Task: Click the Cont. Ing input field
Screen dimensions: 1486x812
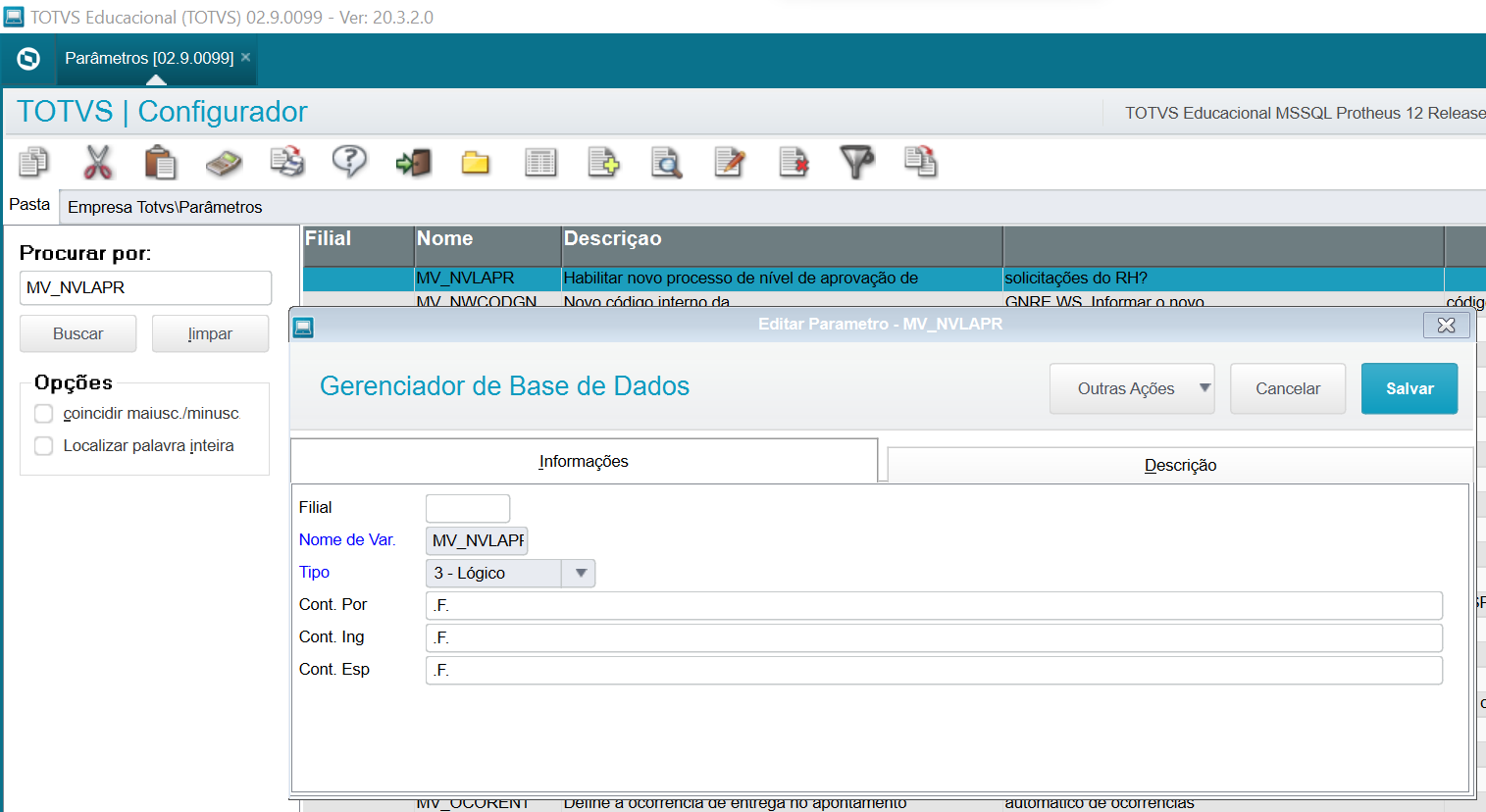Action: 934,637
